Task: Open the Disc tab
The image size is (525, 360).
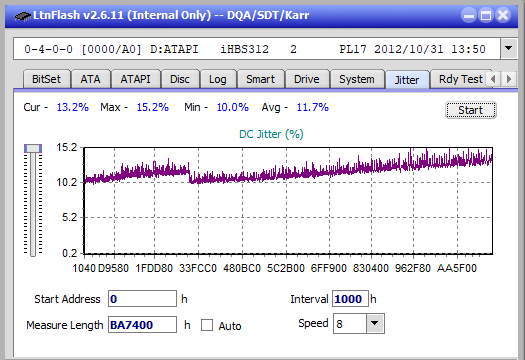Action: (180, 79)
